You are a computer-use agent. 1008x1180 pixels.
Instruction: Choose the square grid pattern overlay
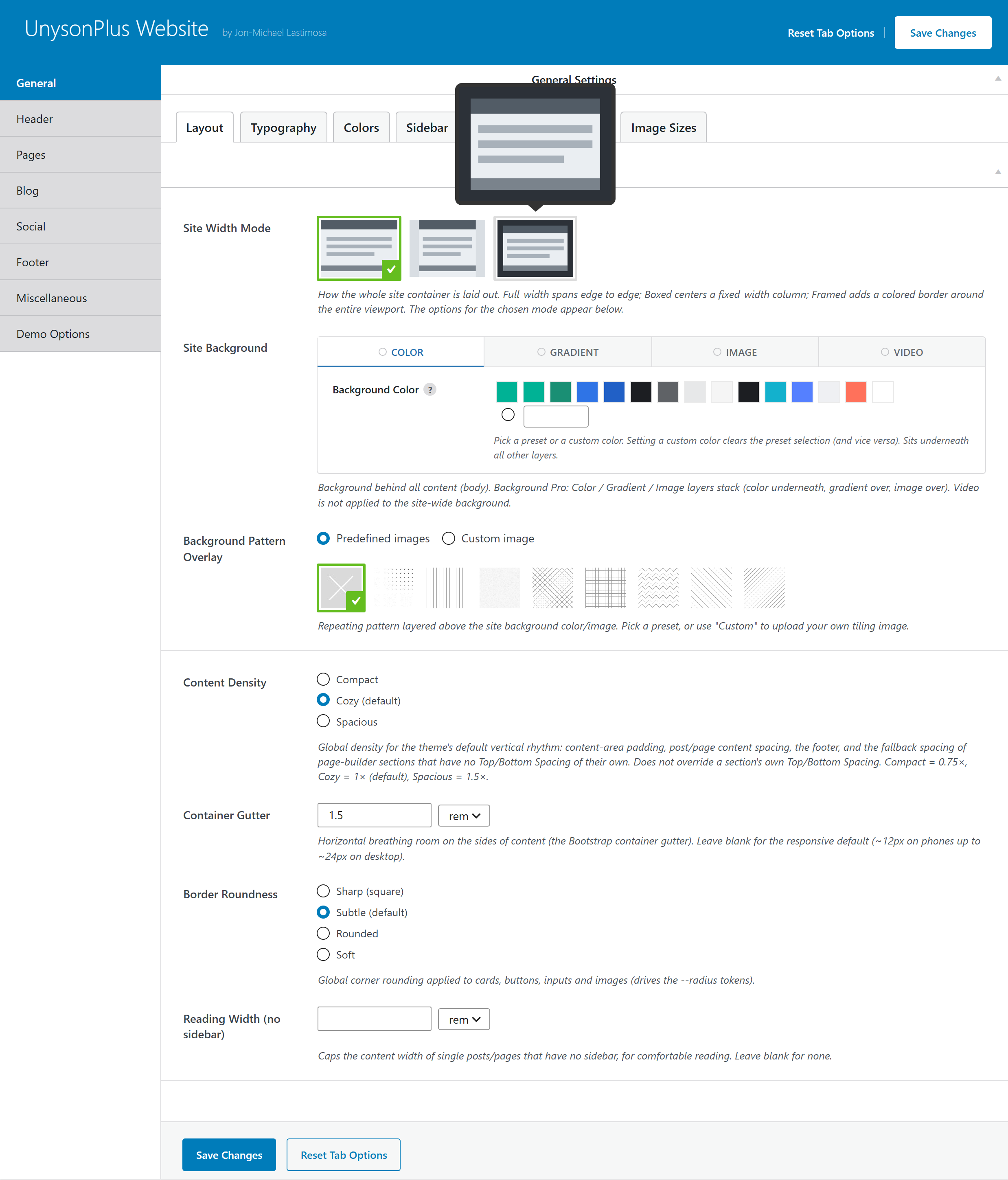606,588
